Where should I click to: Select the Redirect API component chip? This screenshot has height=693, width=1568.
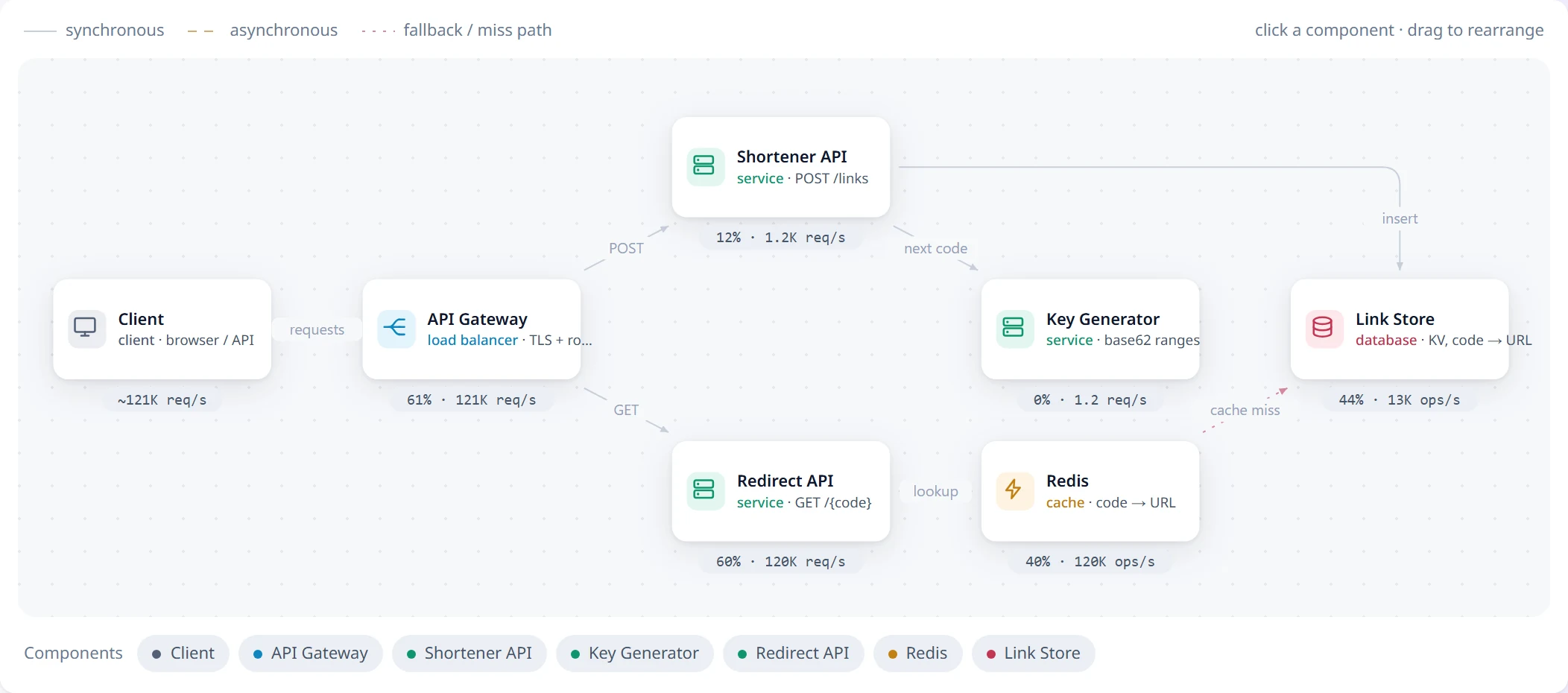click(794, 654)
